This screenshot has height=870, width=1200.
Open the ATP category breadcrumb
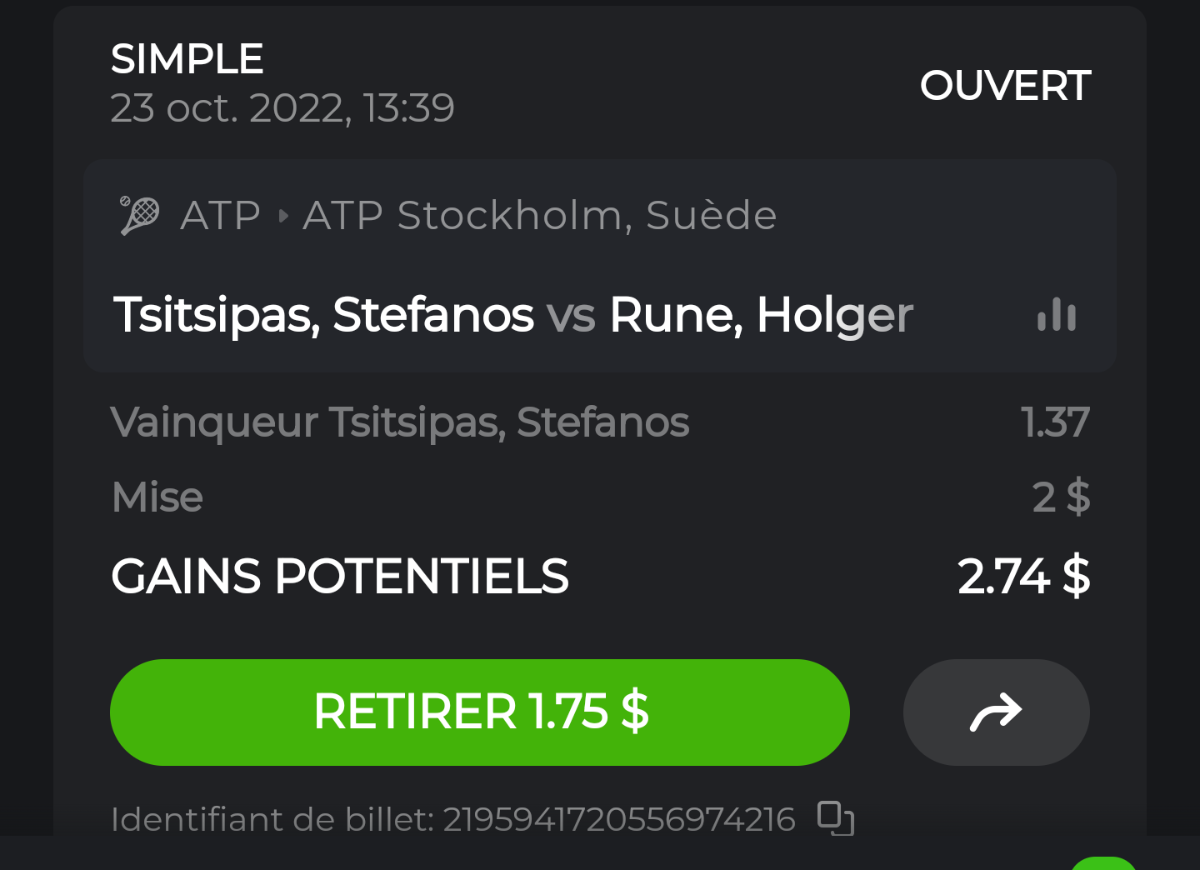pos(220,215)
